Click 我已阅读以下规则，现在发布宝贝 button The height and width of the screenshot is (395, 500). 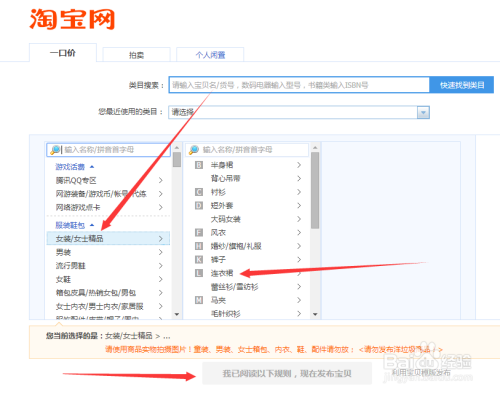click(287, 374)
